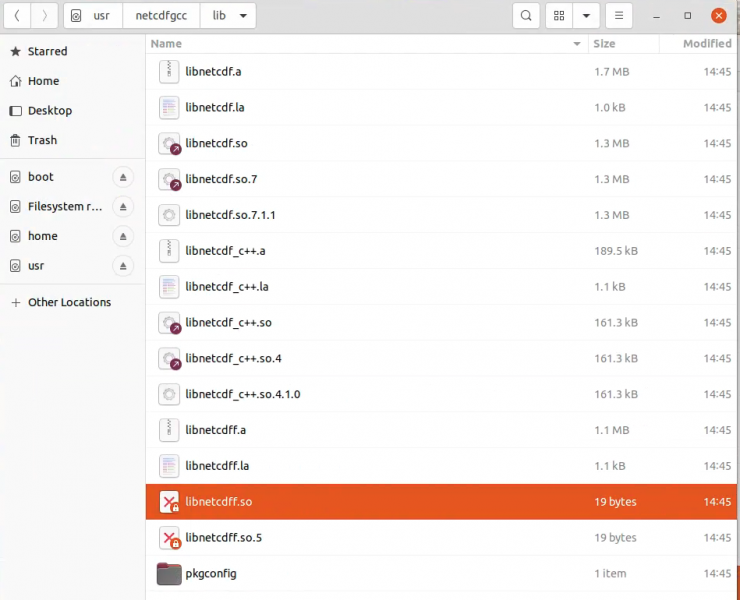The image size is (740, 600).
Task: Click the search magnifier icon
Action: click(526, 16)
